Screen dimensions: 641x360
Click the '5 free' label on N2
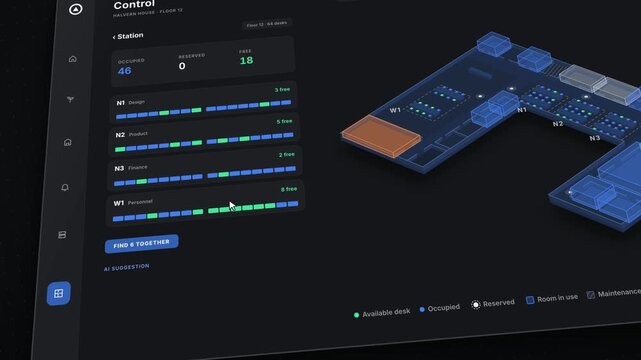point(284,121)
